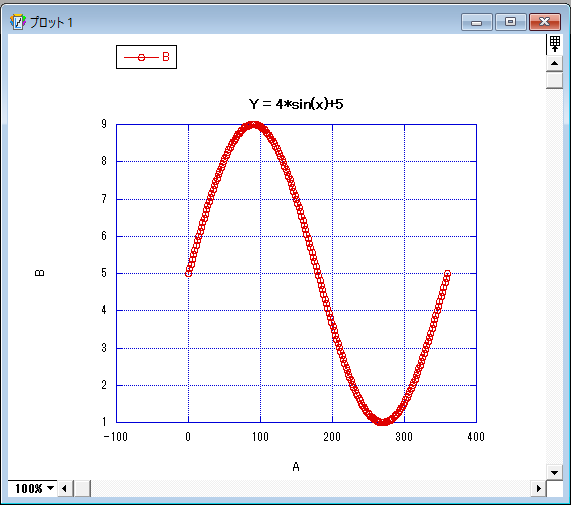This screenshot has width=571, height=505.
Task: Open the 100% zoom dropdown
Action: (33, 488)
